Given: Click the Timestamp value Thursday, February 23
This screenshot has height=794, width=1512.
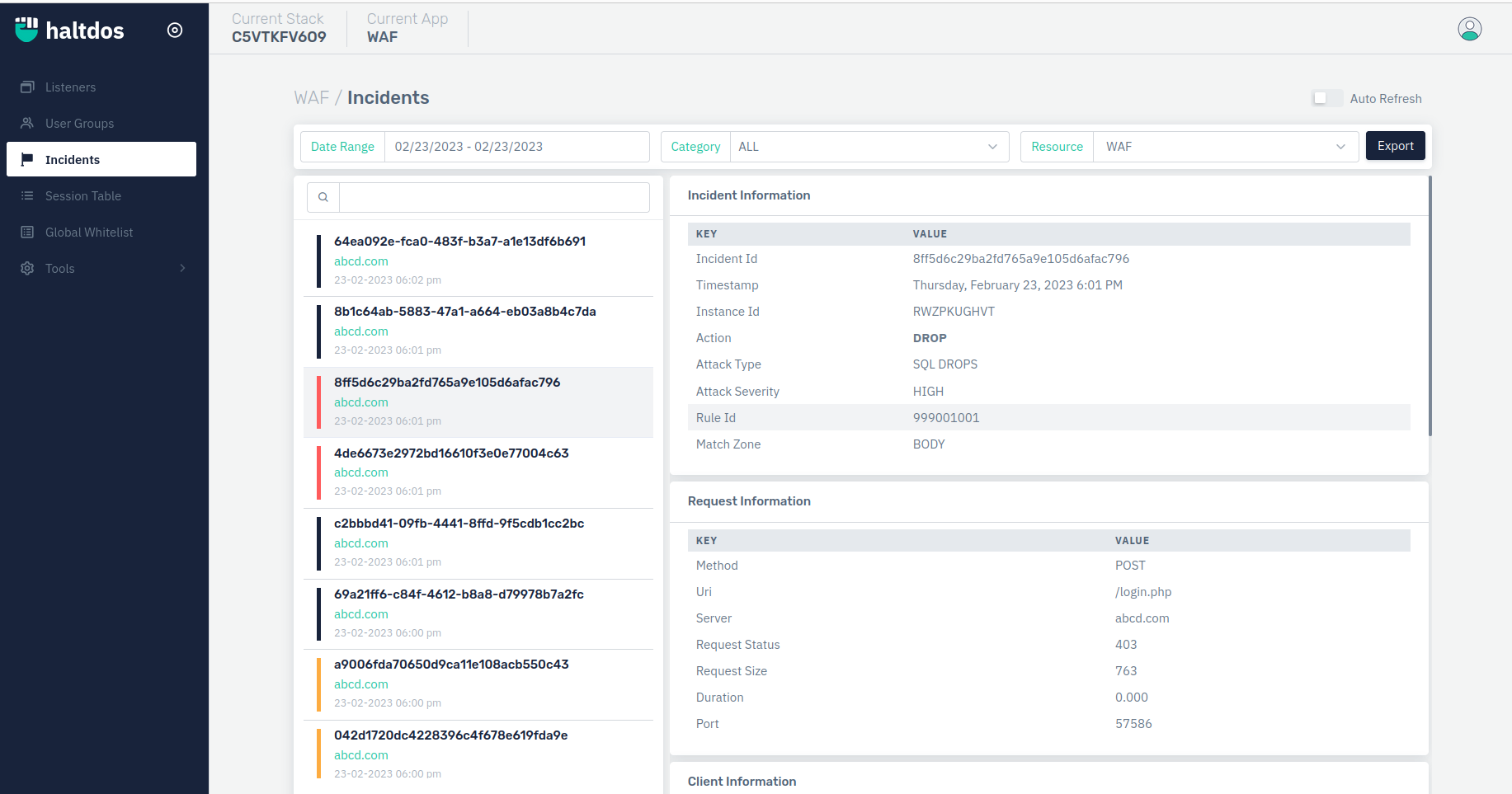Looking at the screenshot, I should tap(1017, 285).
